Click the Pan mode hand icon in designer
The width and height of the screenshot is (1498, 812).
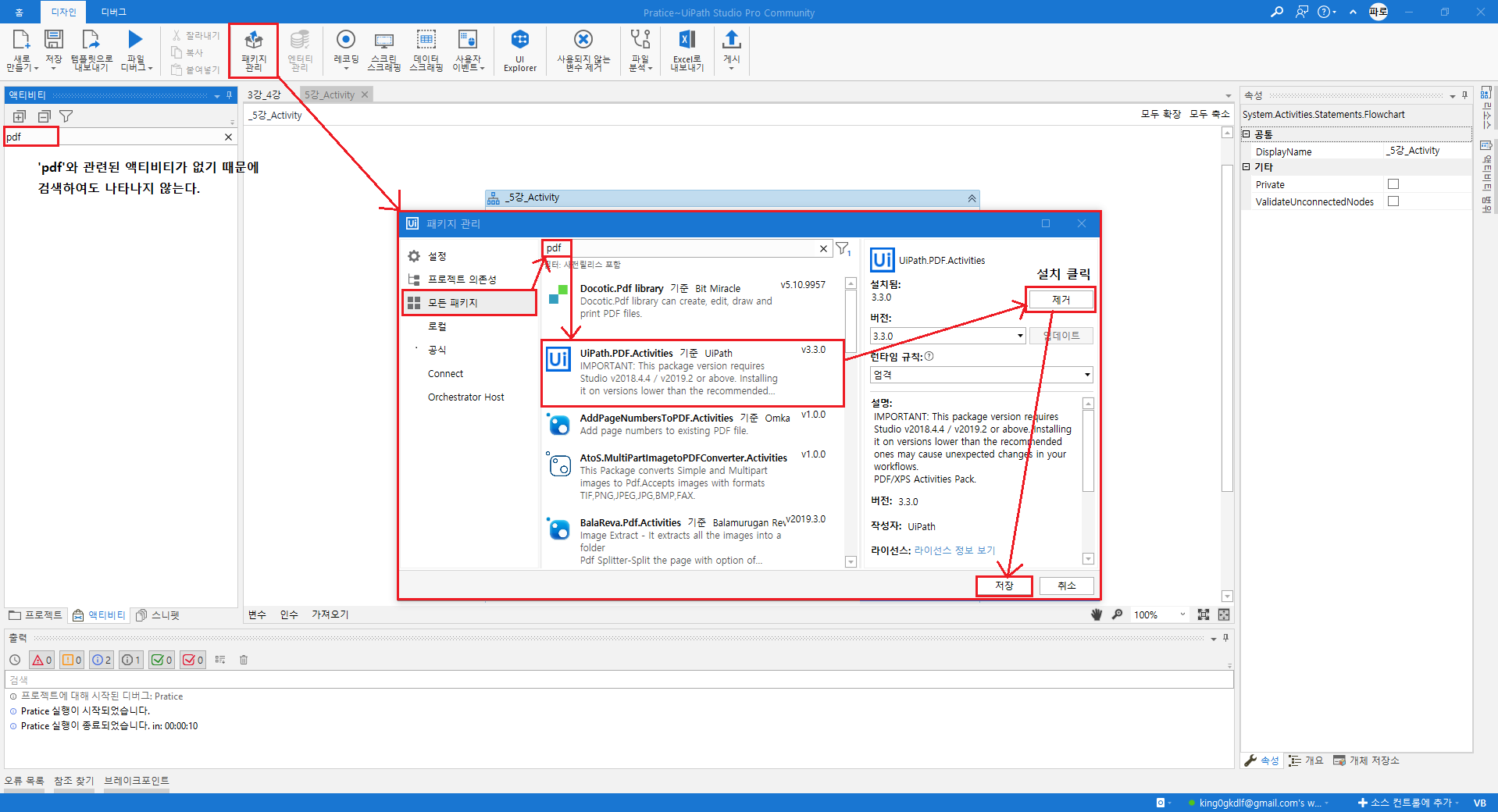(1097, 614)
